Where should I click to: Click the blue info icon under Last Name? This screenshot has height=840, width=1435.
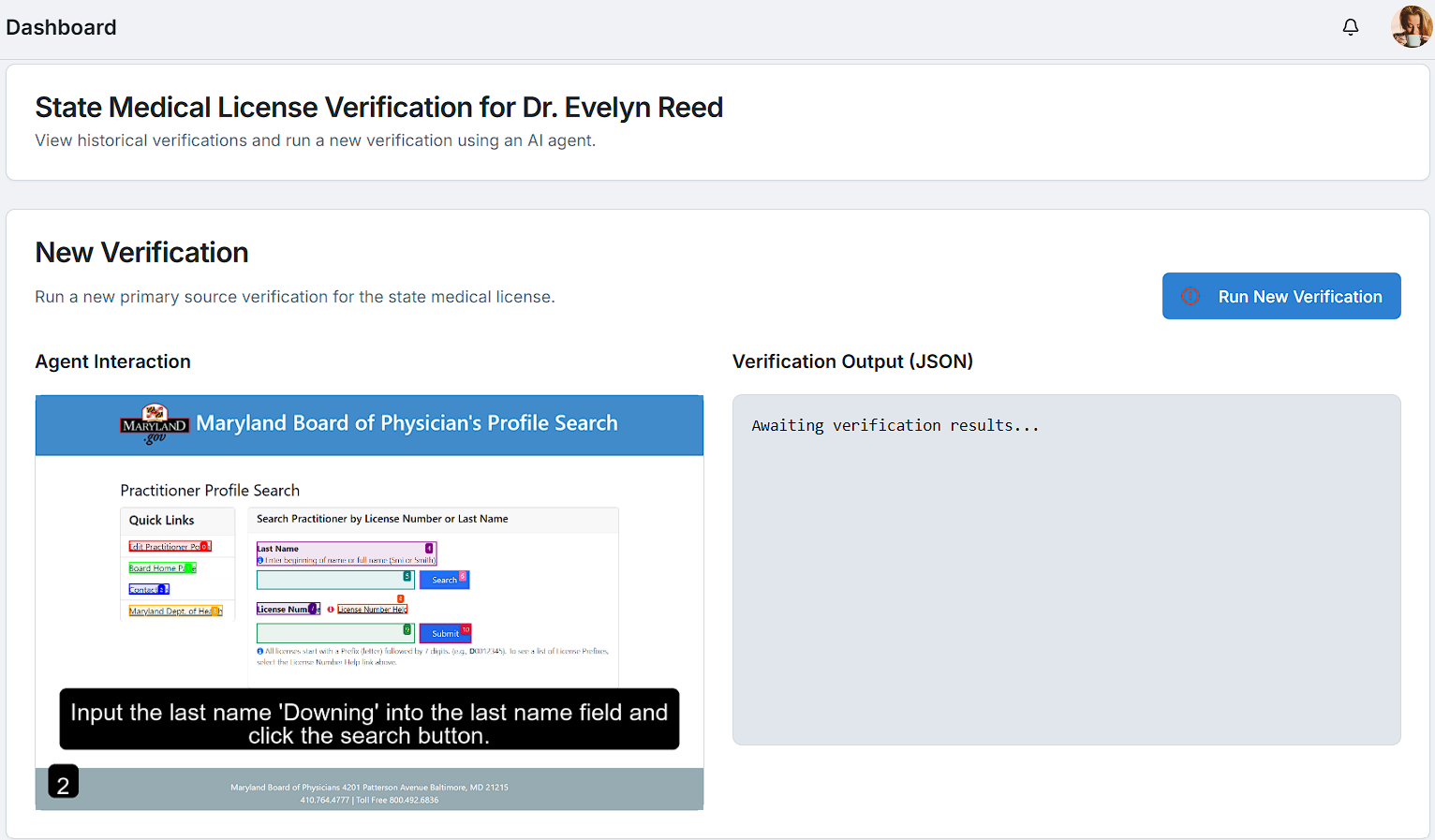point(260,560)
